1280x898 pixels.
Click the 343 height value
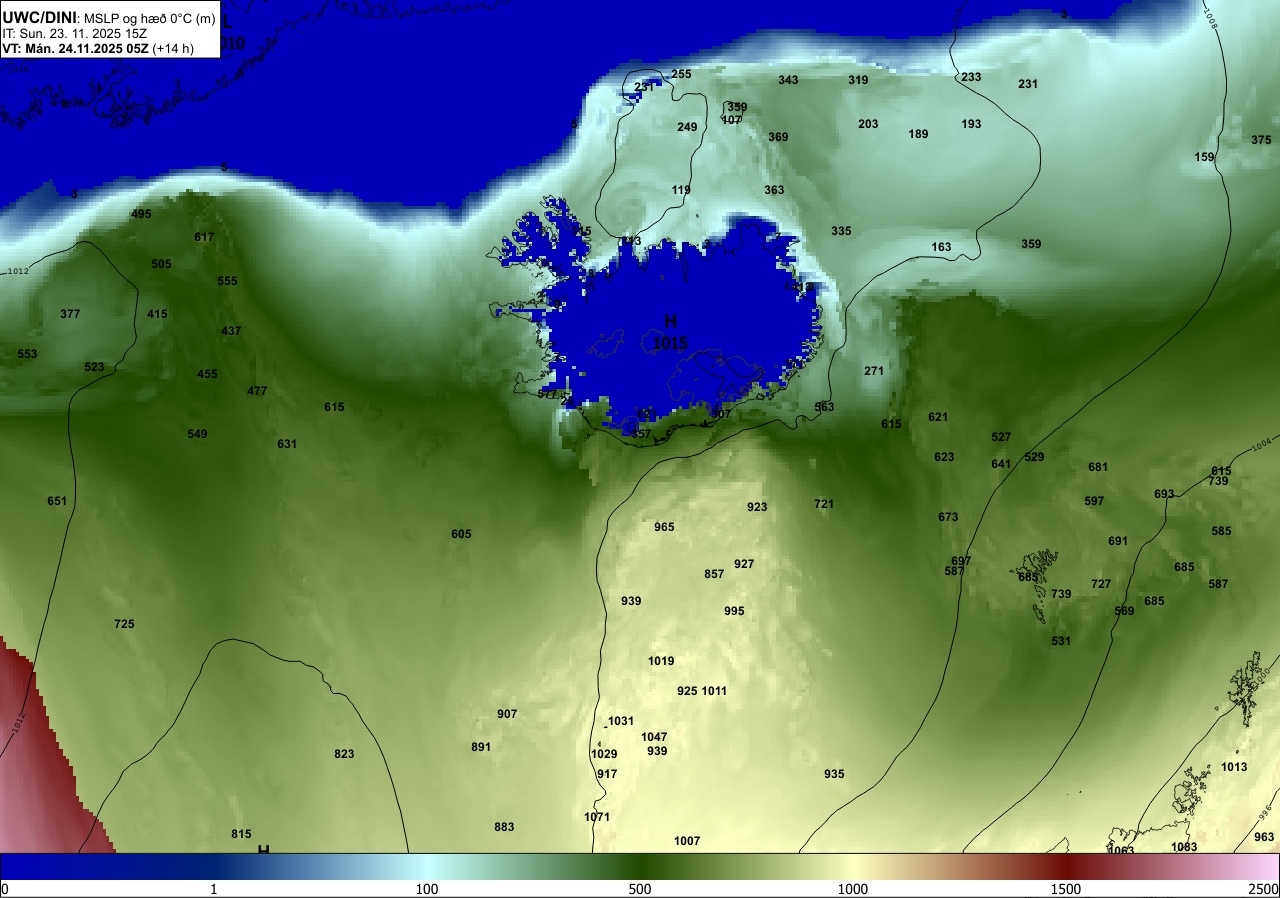(x=788, y=80)
